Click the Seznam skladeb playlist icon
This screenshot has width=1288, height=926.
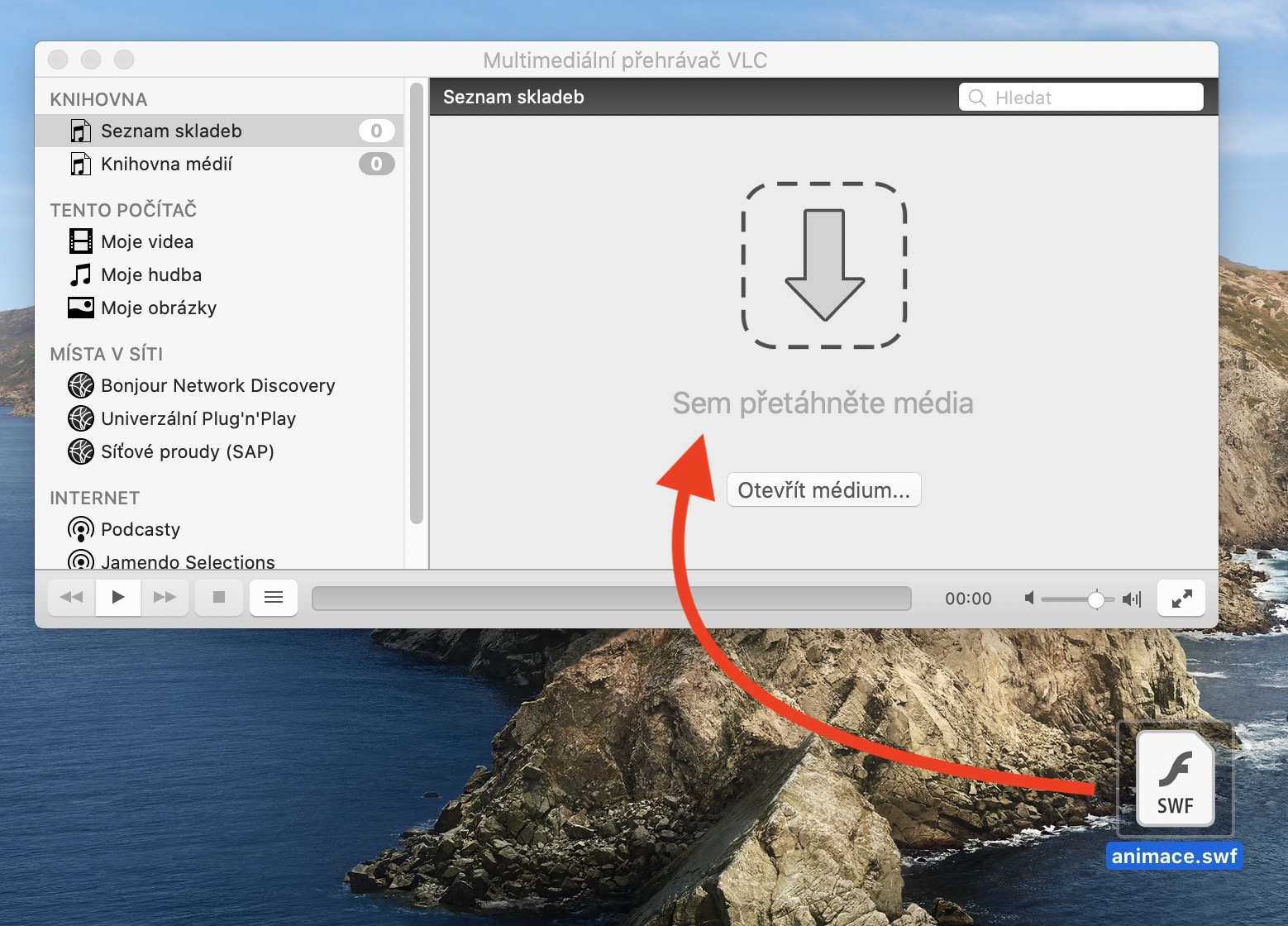pyautogui.click(x=80, y=131)
